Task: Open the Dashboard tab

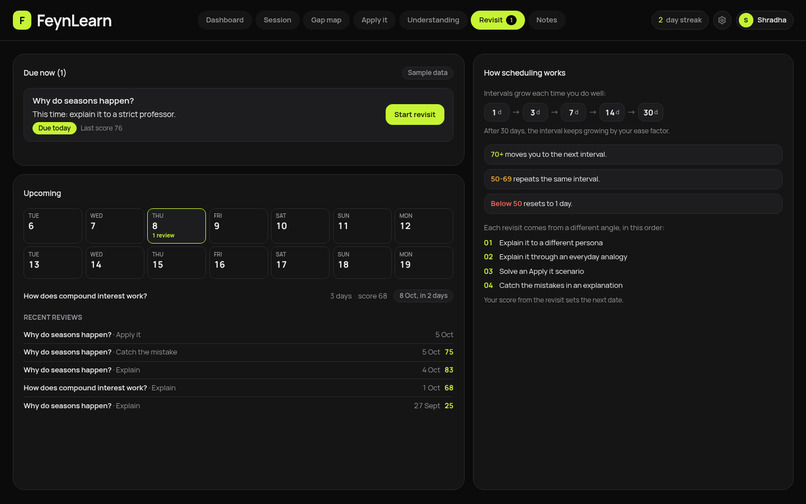Action: point(225,20)
